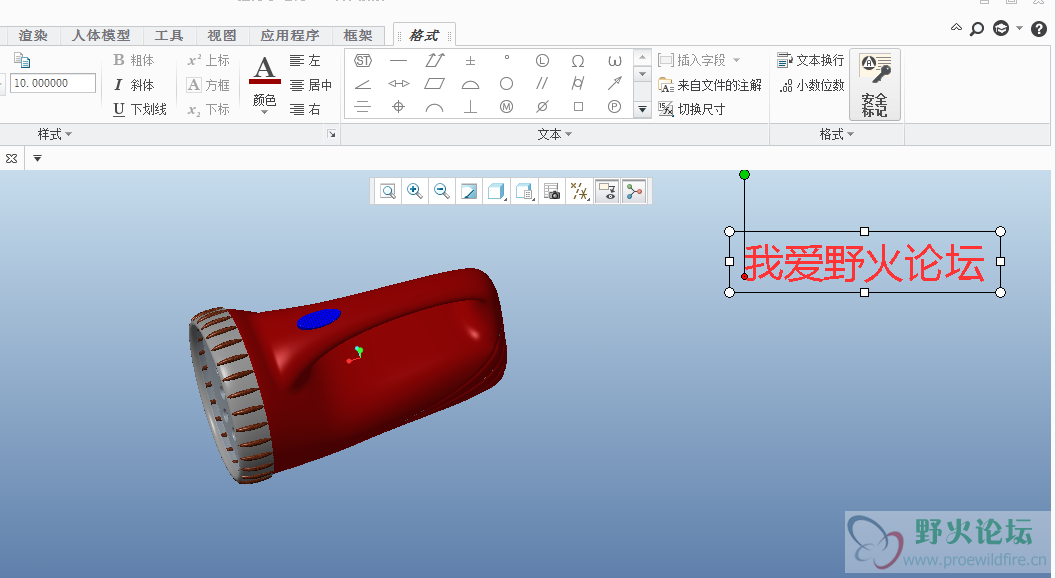Click 来自文件的注解 button
The height and width of the screenshot is (578, 1056).
tap(710, 85)
